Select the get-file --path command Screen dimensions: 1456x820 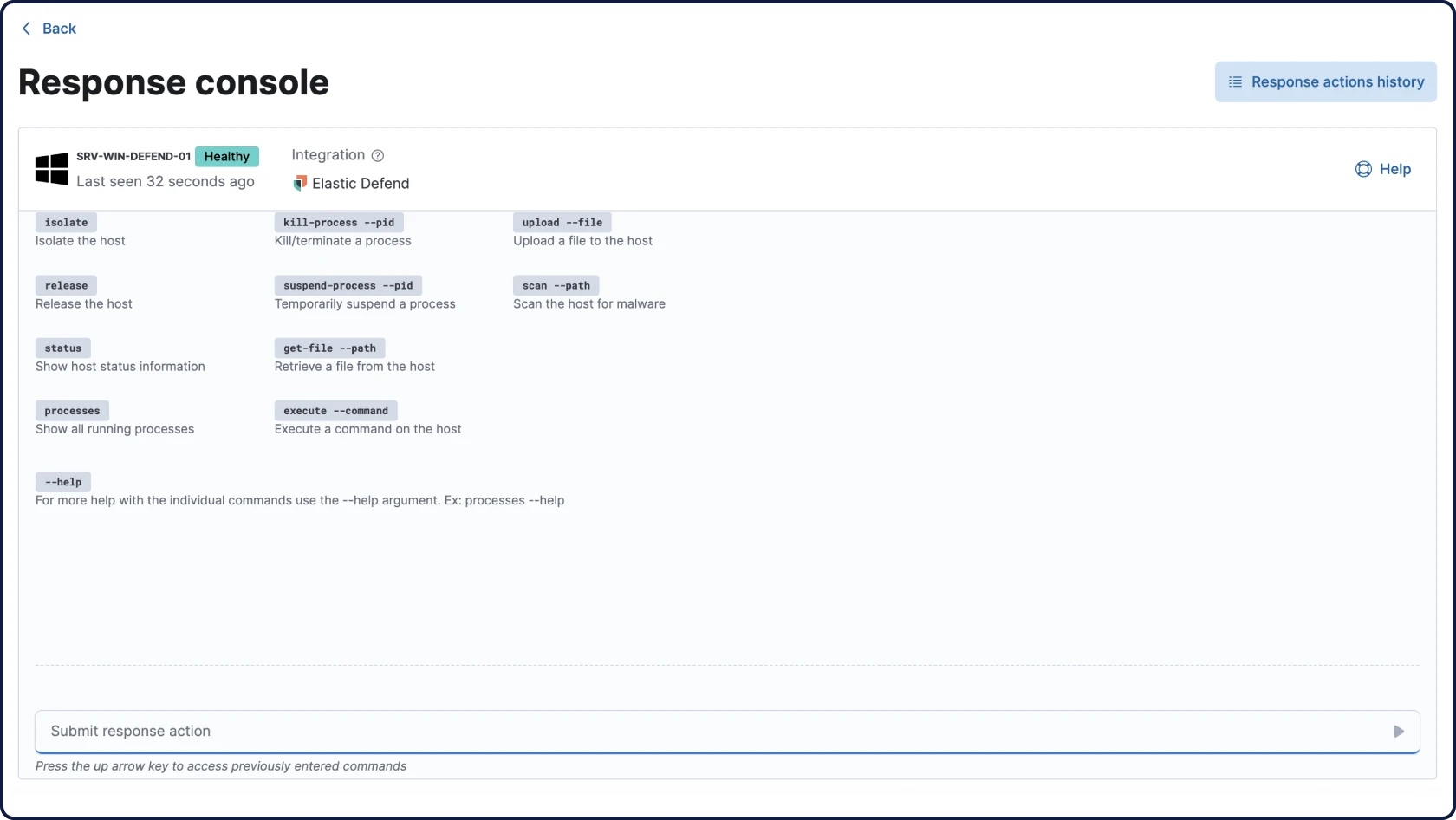(329, 348)
